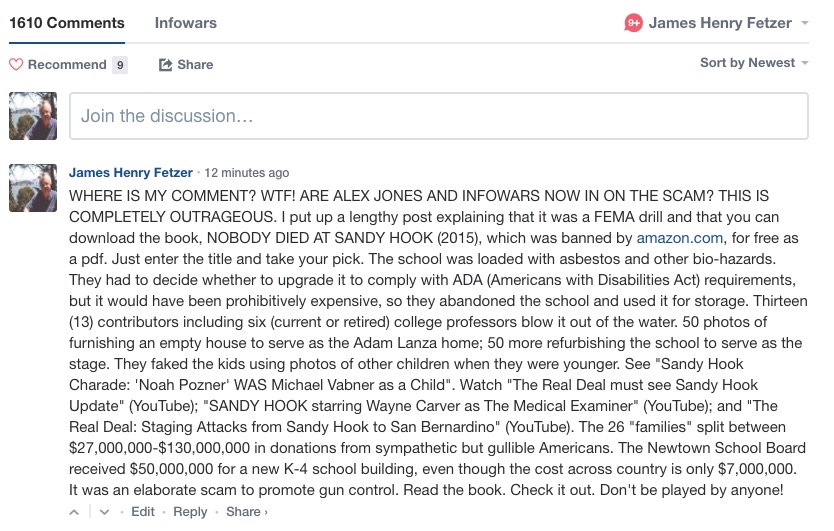Screen dimensions: 834x531
Task: Click avatar next to discussion box
Action: point(33,116)
